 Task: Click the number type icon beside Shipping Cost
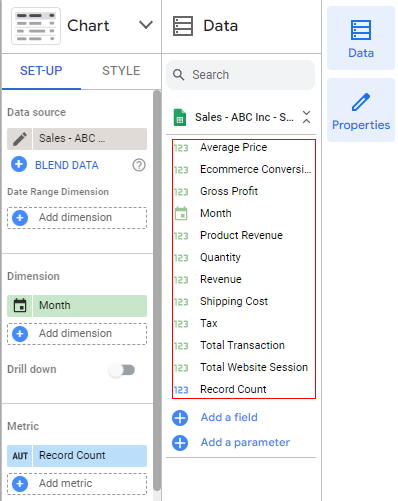181,302
